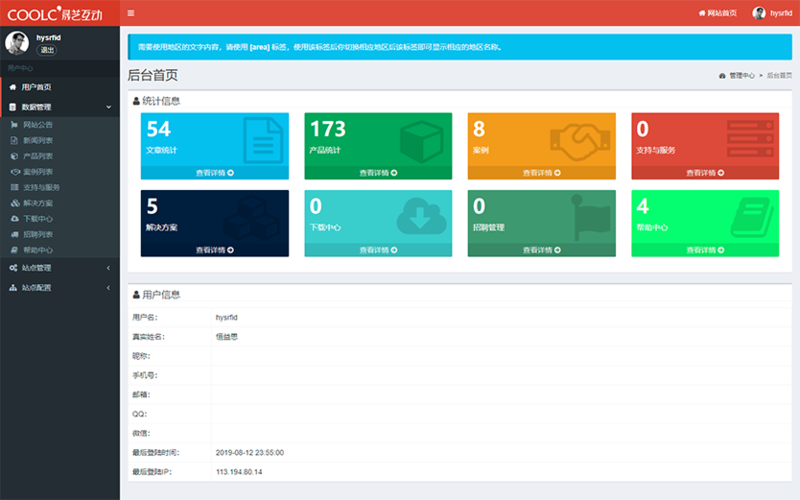The image size is (800, 500).
Task: Open 产品列表 in the sidebar
Action: click(x=38, y=156)
